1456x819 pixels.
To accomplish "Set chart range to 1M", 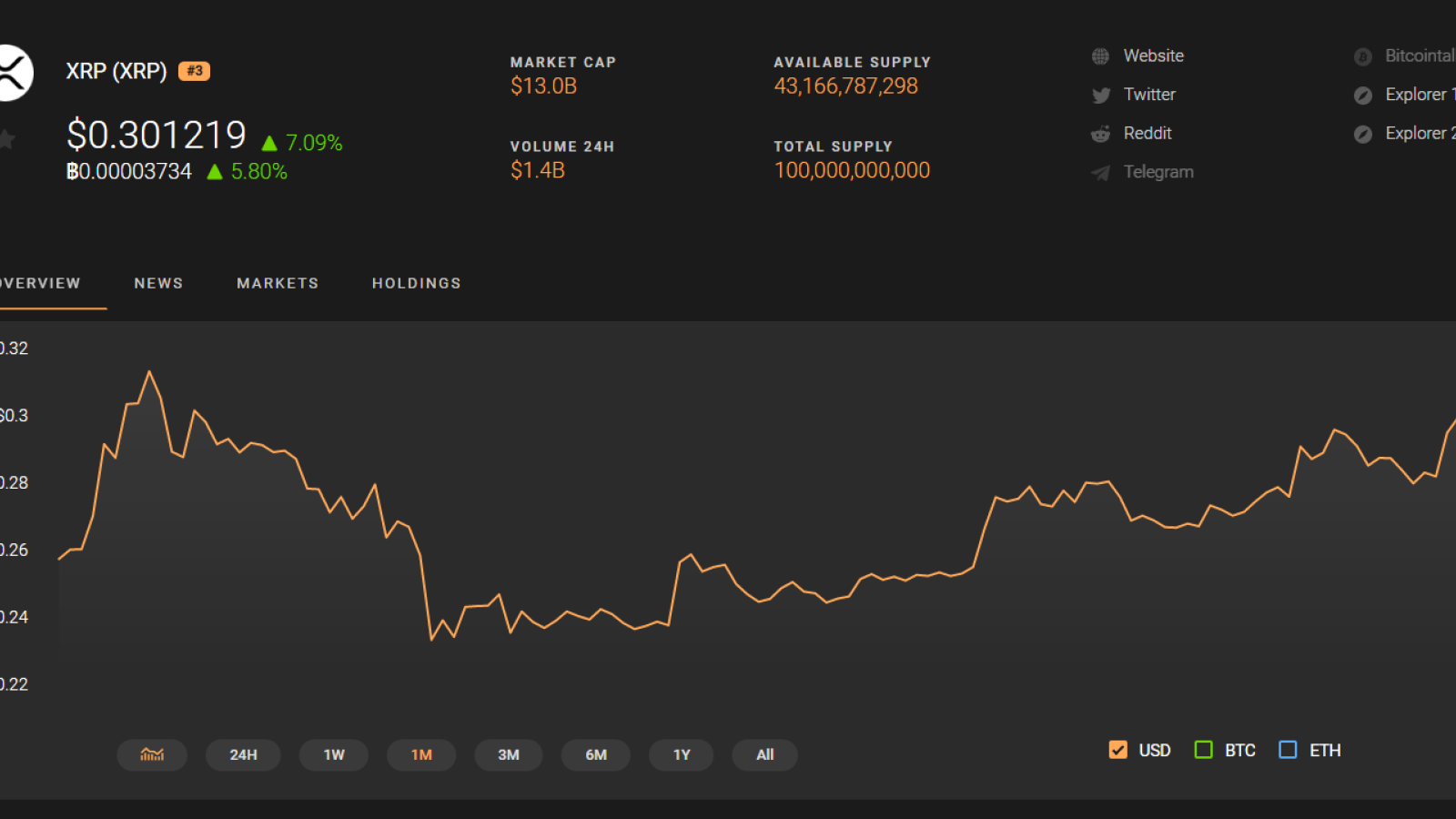I will tap(421, 754).
